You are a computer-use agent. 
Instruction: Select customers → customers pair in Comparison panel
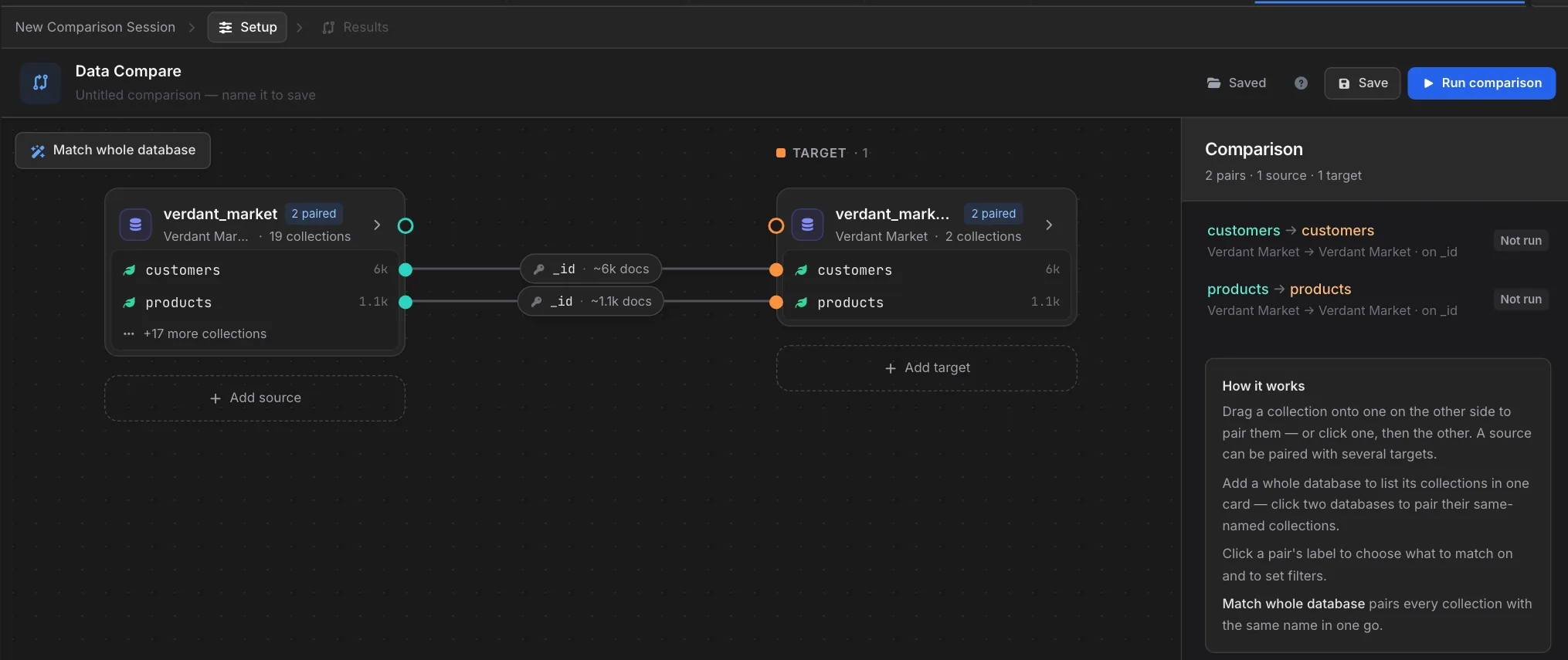1377,241
